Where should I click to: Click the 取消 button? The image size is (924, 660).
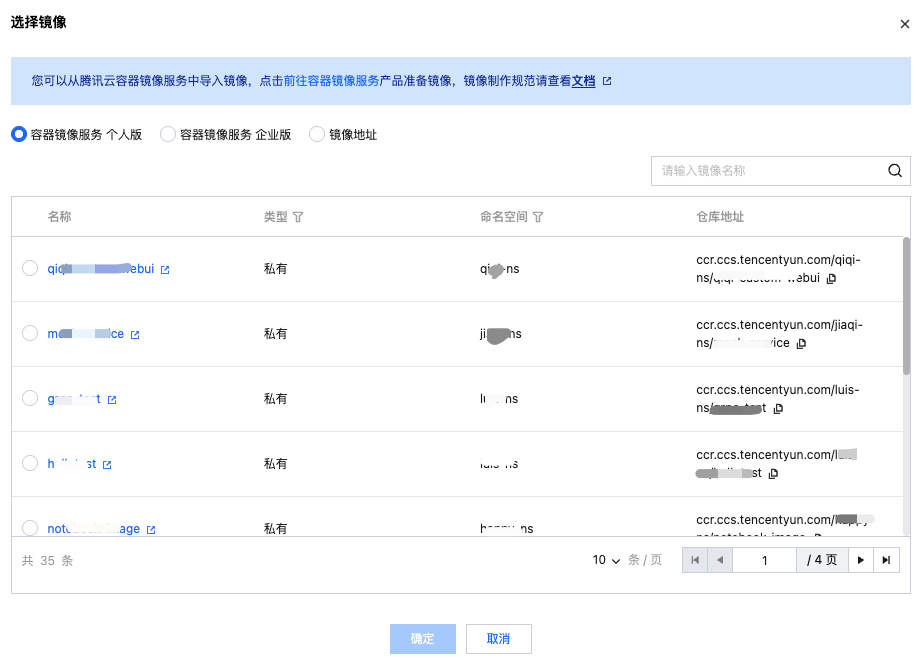coord(498,639)
